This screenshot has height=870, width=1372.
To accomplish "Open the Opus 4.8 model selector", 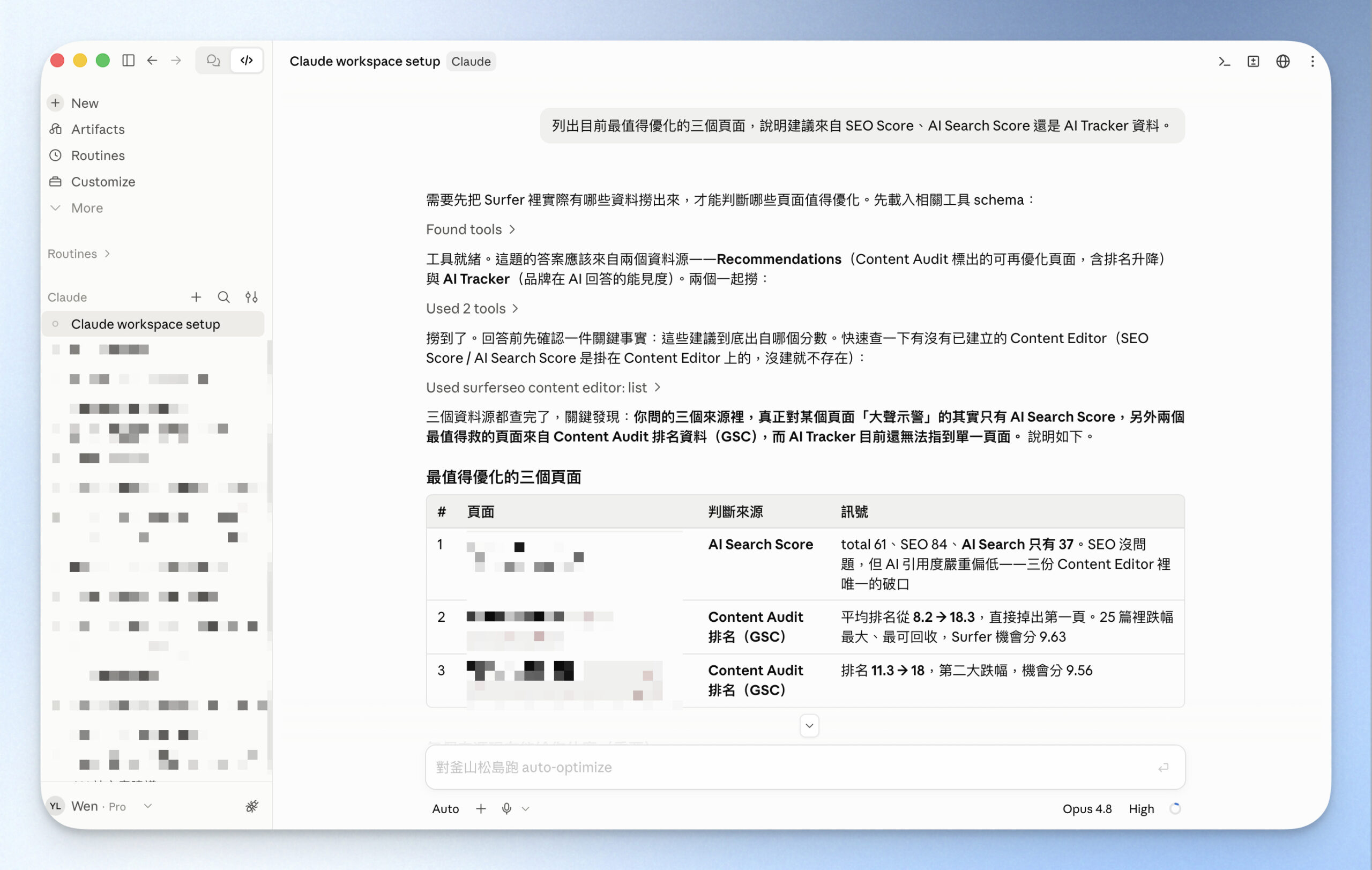I will pos(1086,808).
